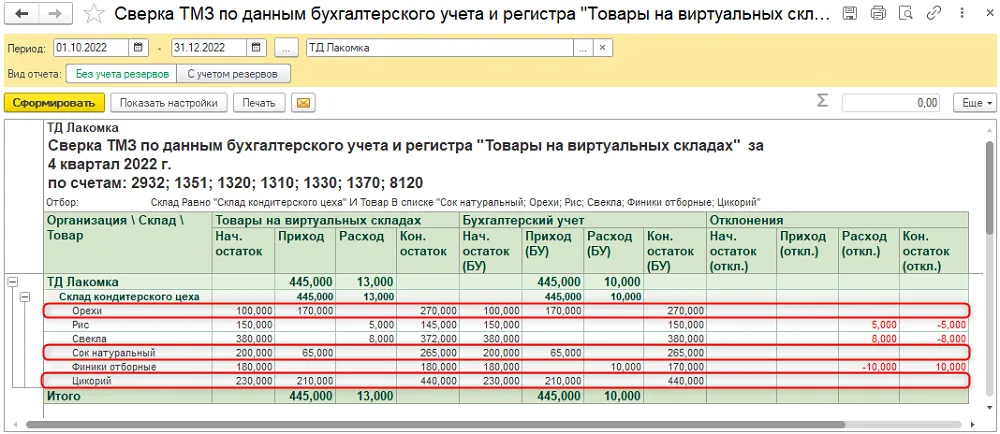Edit the period start date field
The image size is (1000, 434).
(x=91, y=48)
